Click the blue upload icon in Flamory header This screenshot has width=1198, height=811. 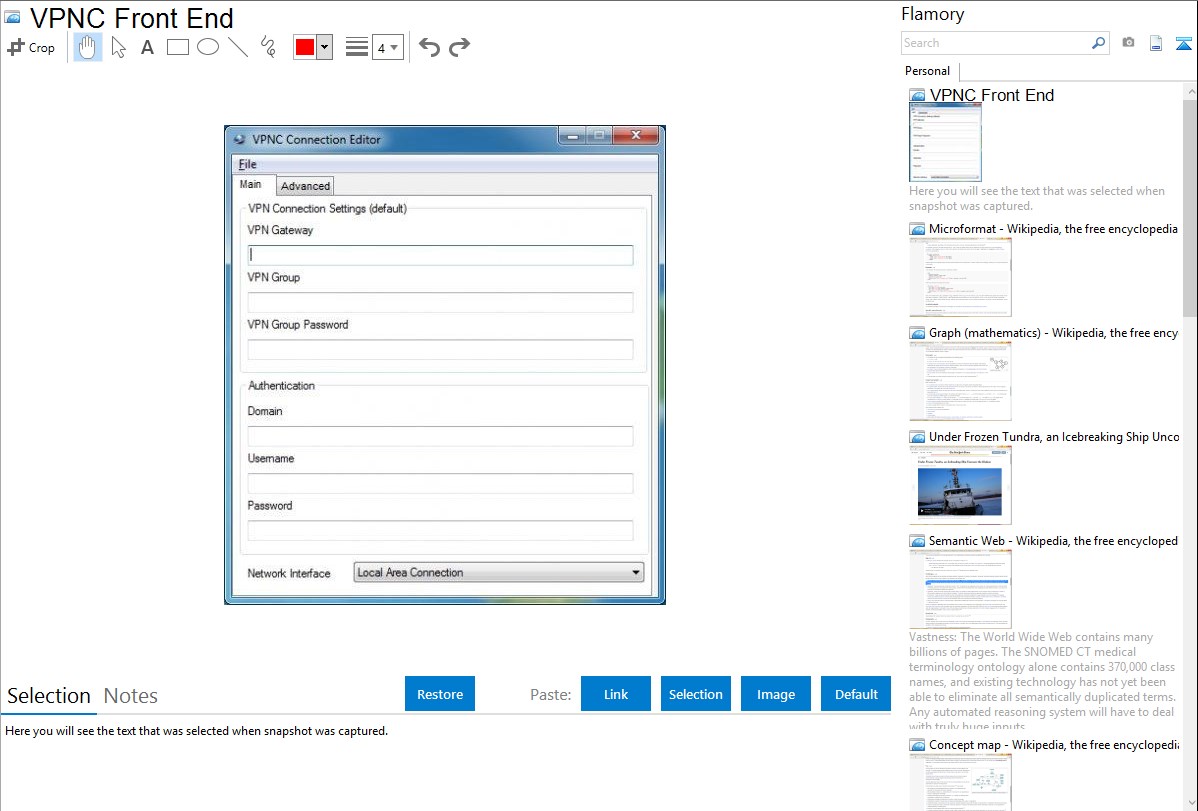point(1183,43)
